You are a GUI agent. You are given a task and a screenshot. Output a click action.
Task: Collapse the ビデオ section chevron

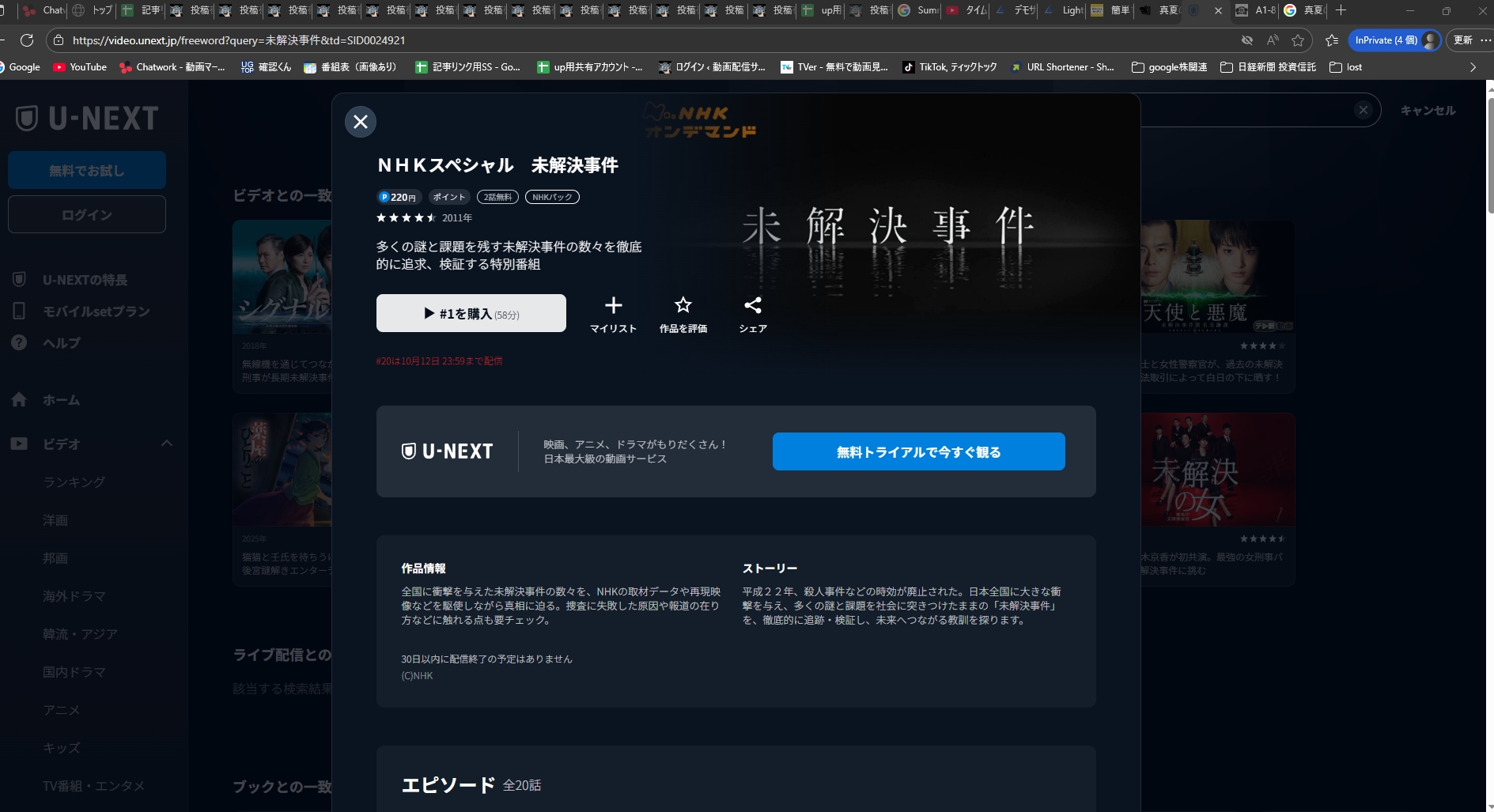click(x=167, y=444)
